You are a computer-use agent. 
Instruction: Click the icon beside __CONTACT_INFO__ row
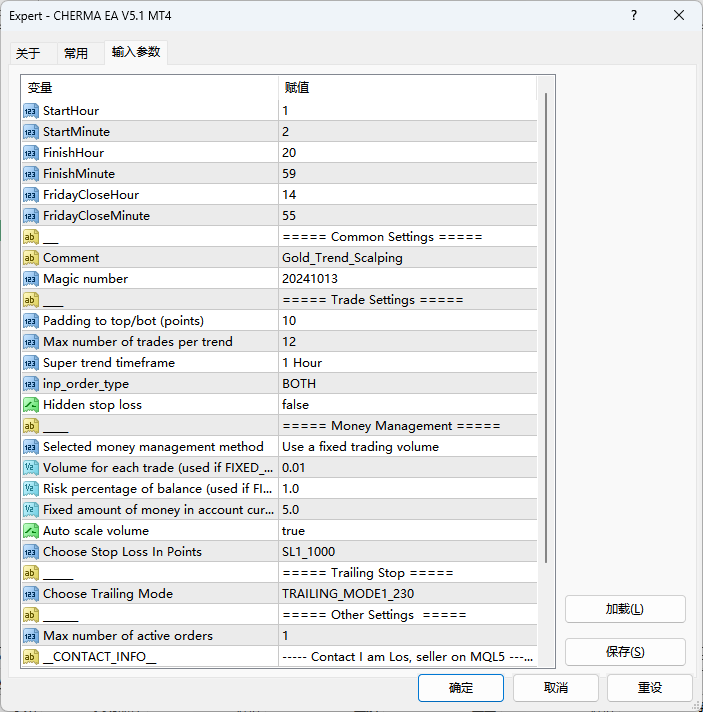click(x=31, y=657)
